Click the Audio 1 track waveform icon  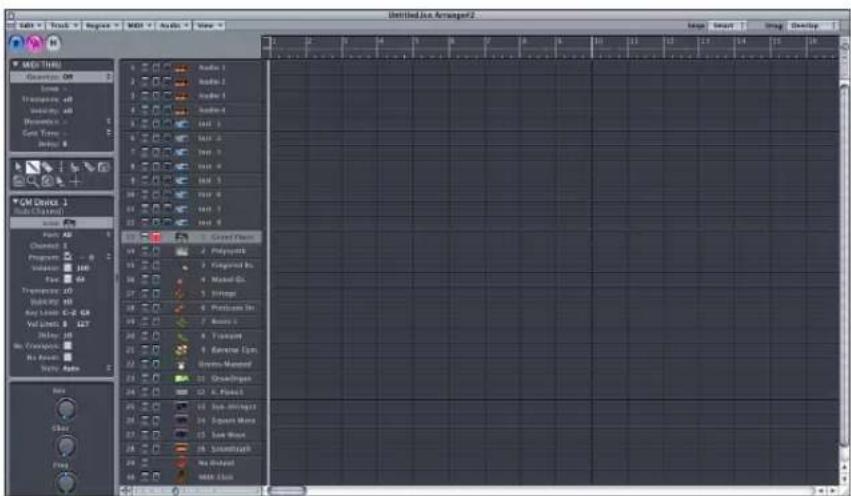pos(182,68)
